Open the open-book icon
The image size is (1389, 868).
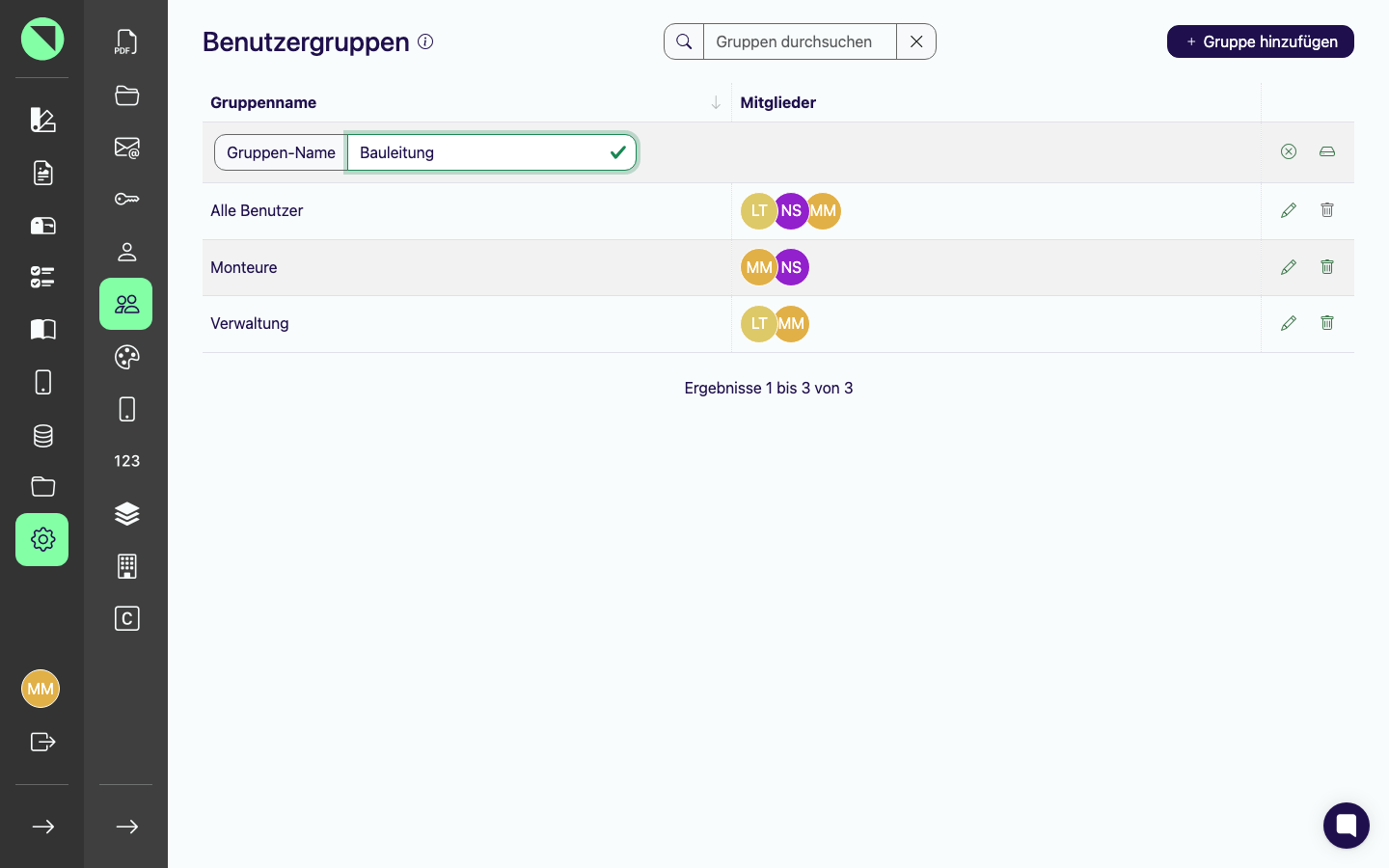(42, 330)
